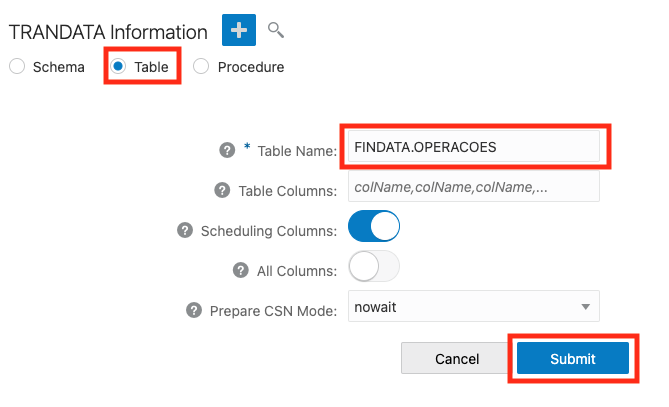Open help icon beside Table Name
This screenshot has height=407, width=669.
coord(227,150)
